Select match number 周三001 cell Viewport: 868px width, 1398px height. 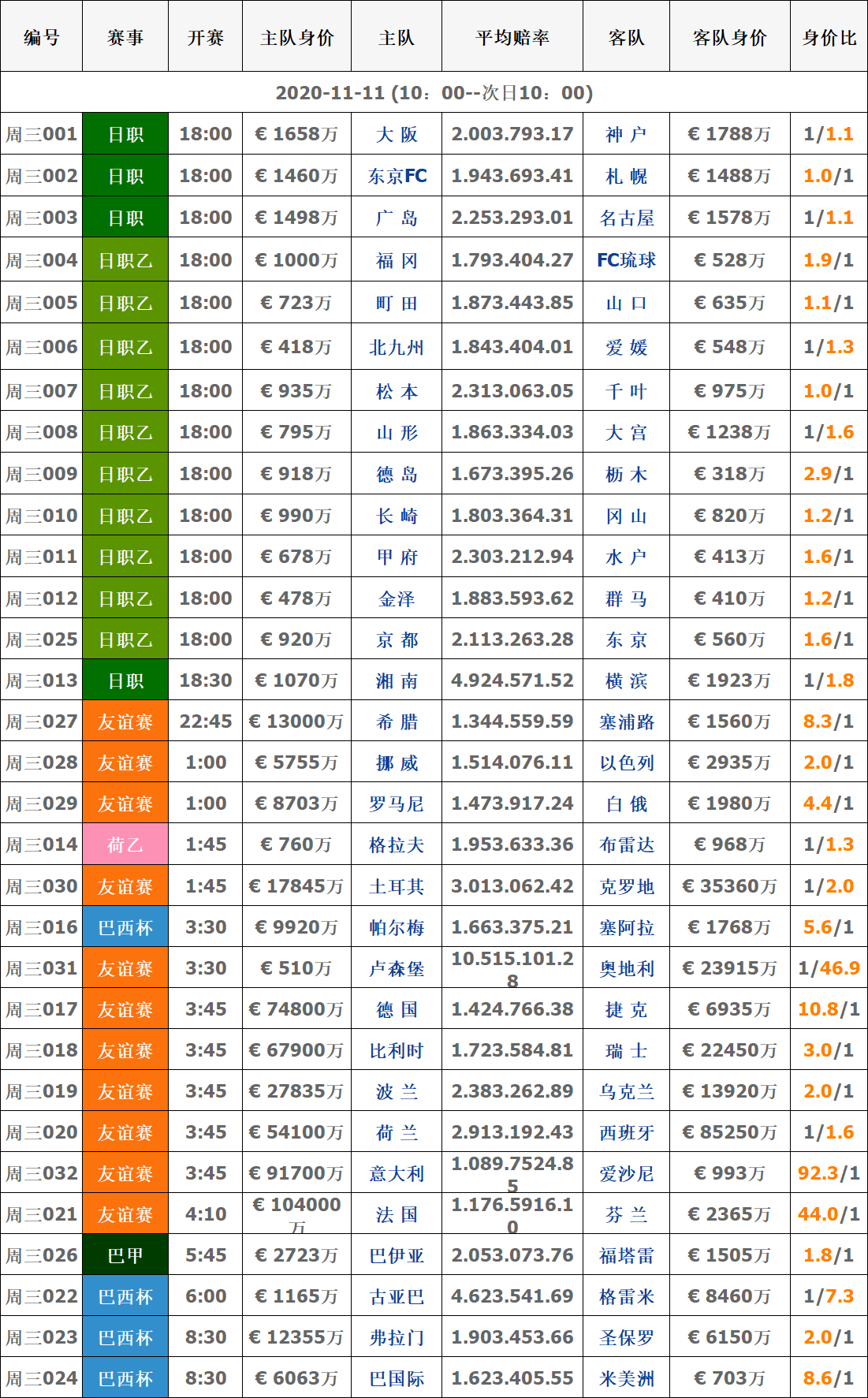[42, 134]
